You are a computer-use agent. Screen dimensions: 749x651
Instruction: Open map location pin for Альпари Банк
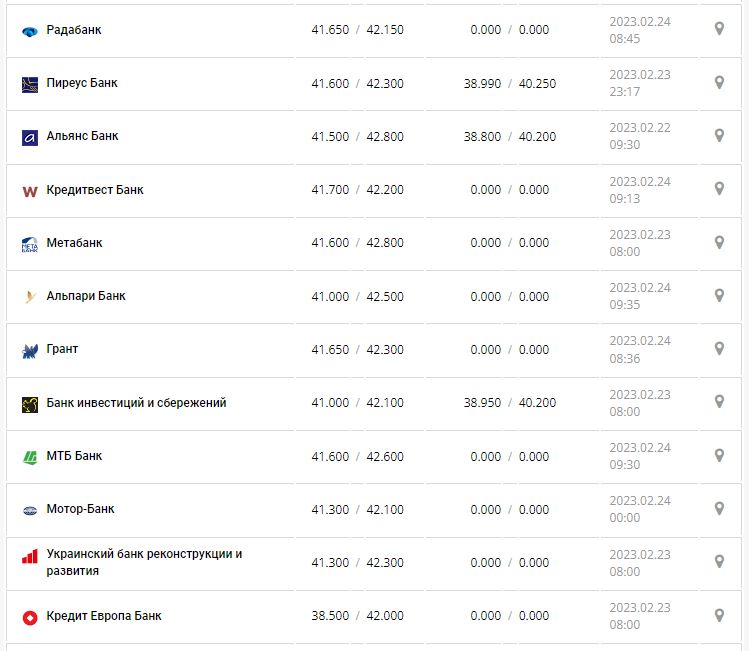tap(718, 295)
